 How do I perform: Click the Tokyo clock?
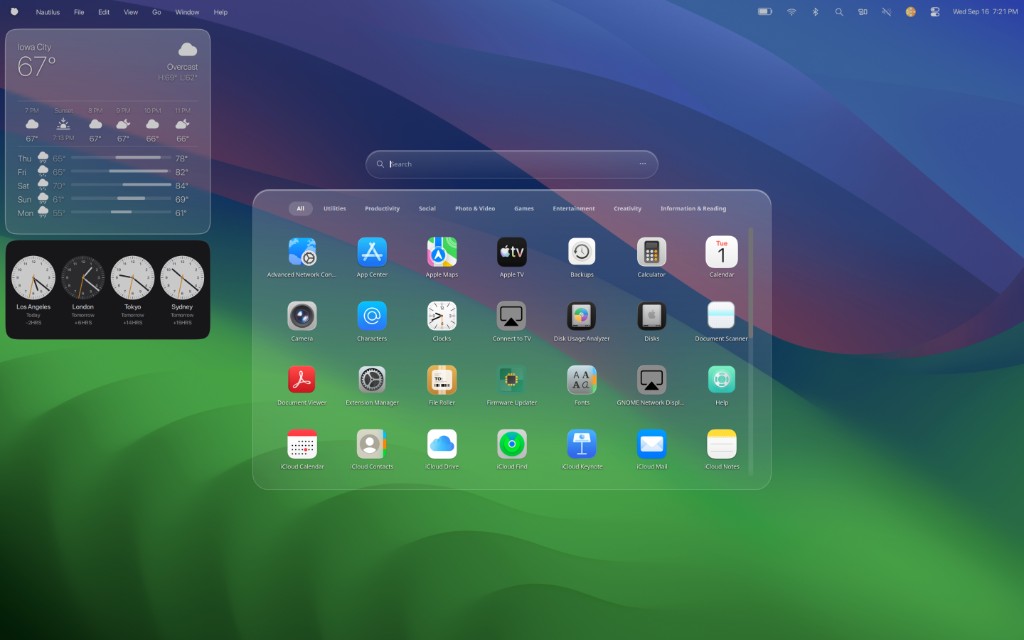point(133,278)
